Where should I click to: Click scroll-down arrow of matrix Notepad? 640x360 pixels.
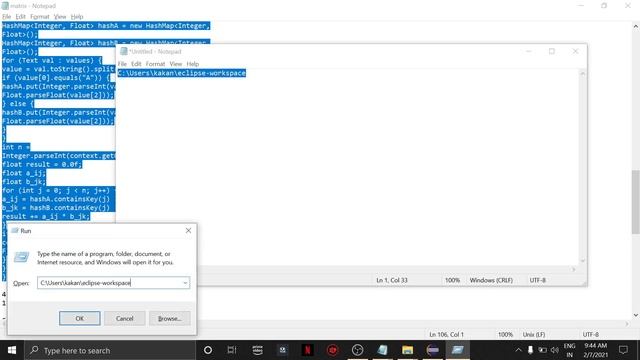(636, 315)
